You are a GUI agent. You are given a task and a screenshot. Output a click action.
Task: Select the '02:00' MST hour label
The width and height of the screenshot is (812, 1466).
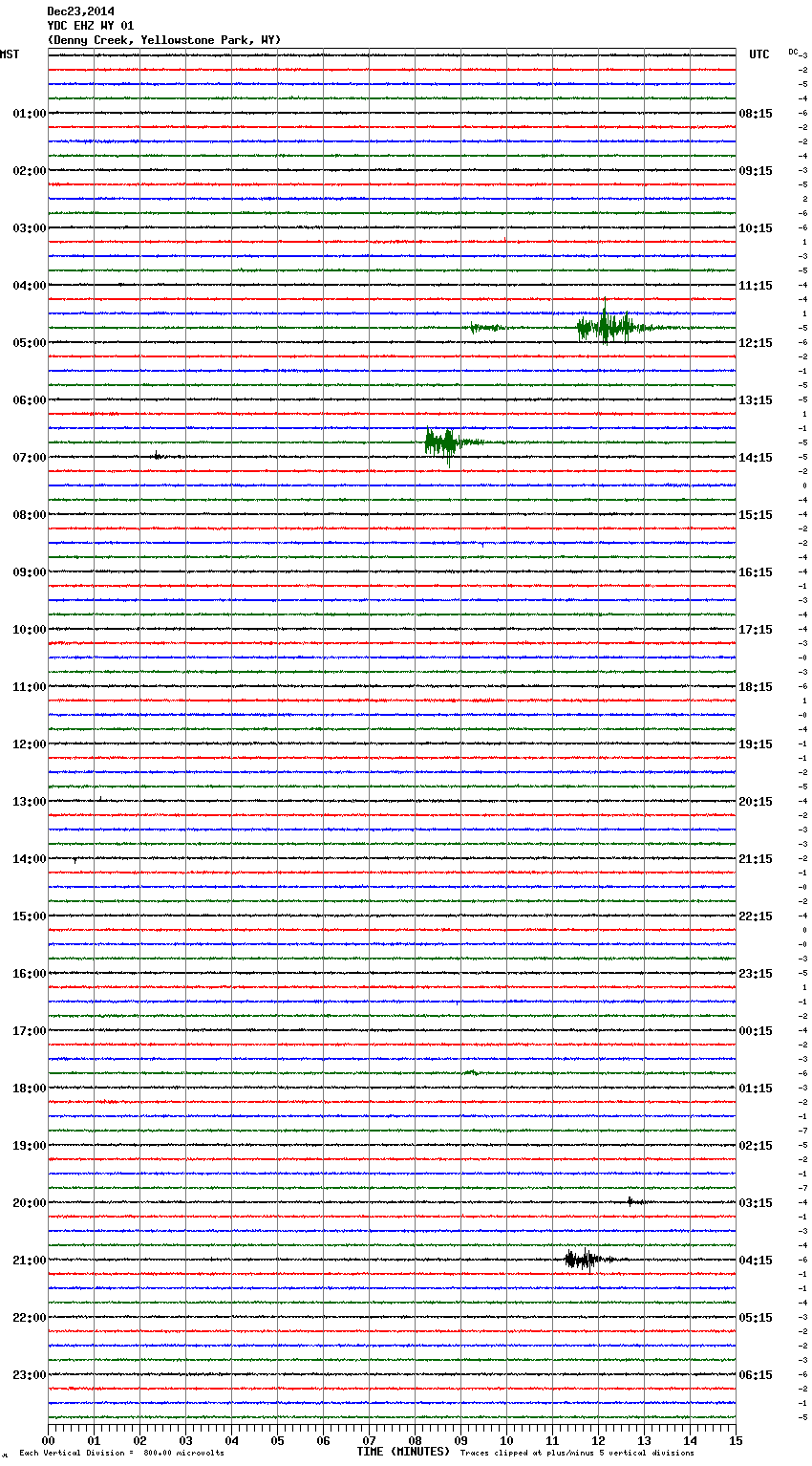pyautogui.click(x=30, y=171)
